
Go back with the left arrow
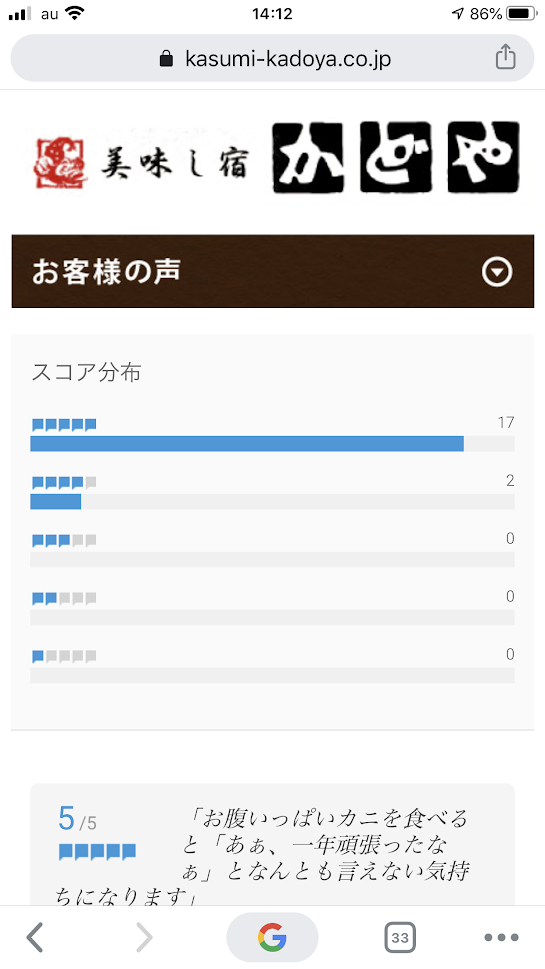point(35,937)
